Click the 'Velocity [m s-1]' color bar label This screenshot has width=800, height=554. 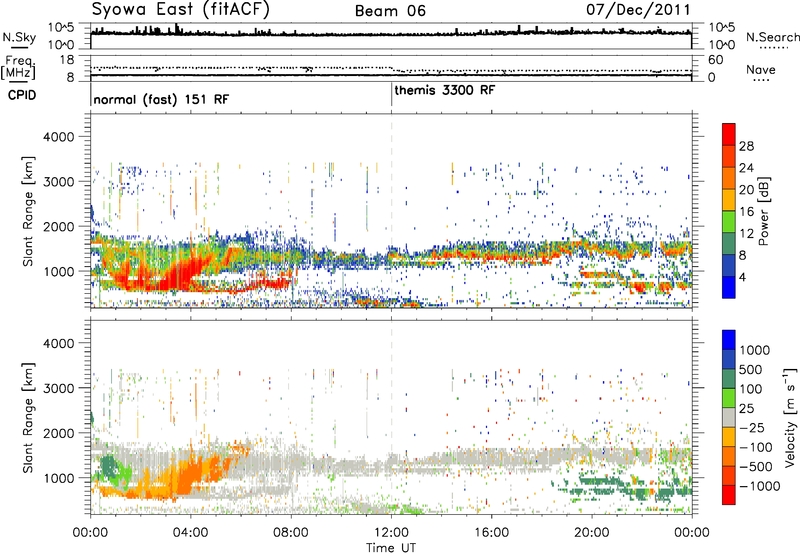pos(791,417)
